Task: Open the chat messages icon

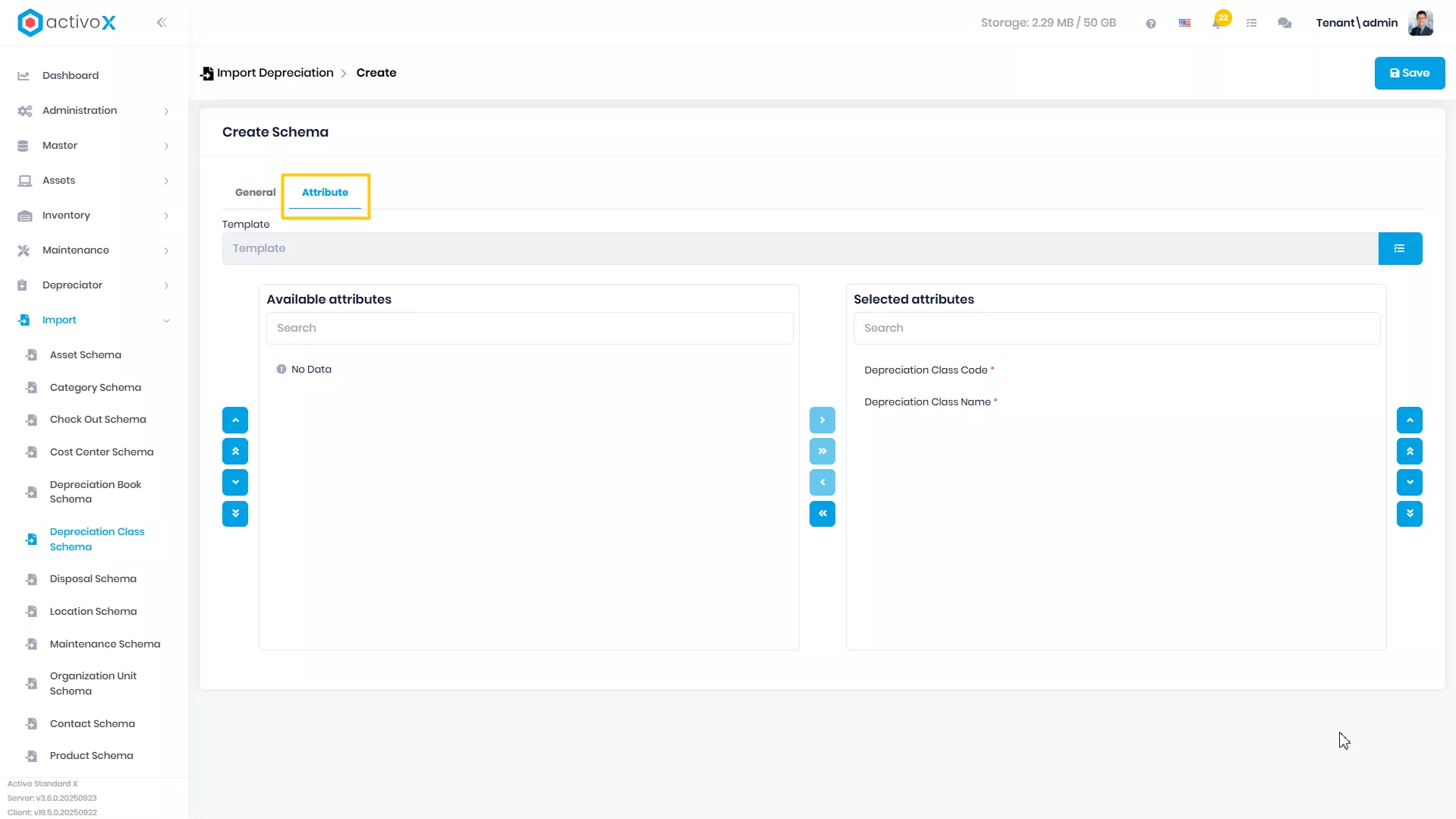Action: (x=1285, y=24)
